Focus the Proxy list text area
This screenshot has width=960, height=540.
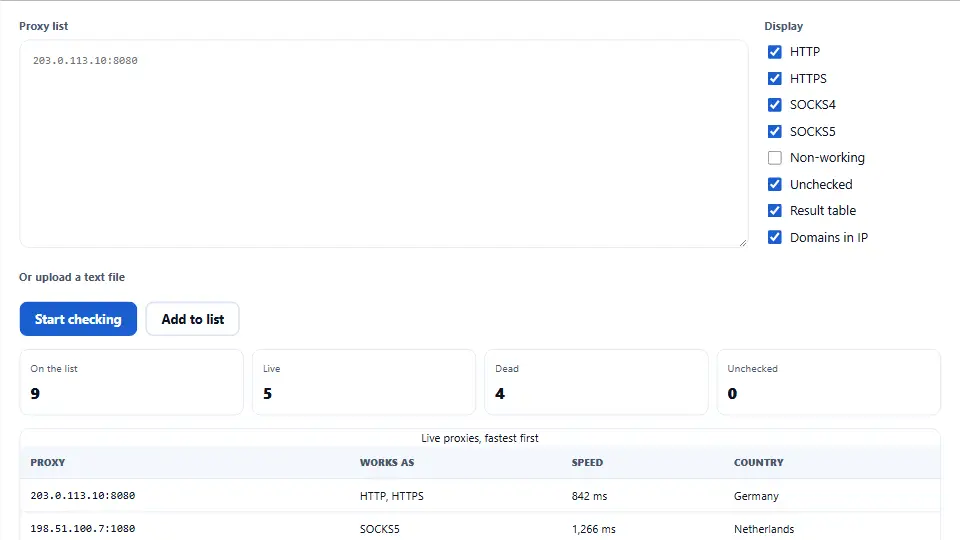[384, 144]
